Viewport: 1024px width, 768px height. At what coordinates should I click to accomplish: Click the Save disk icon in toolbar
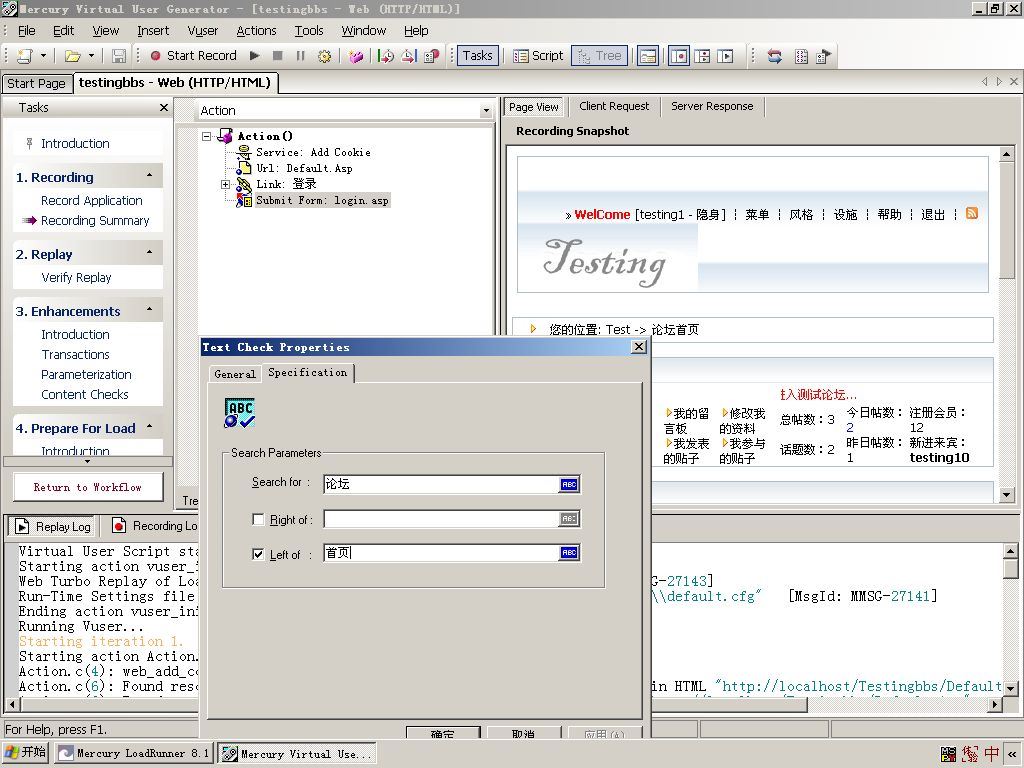[119, 56]
